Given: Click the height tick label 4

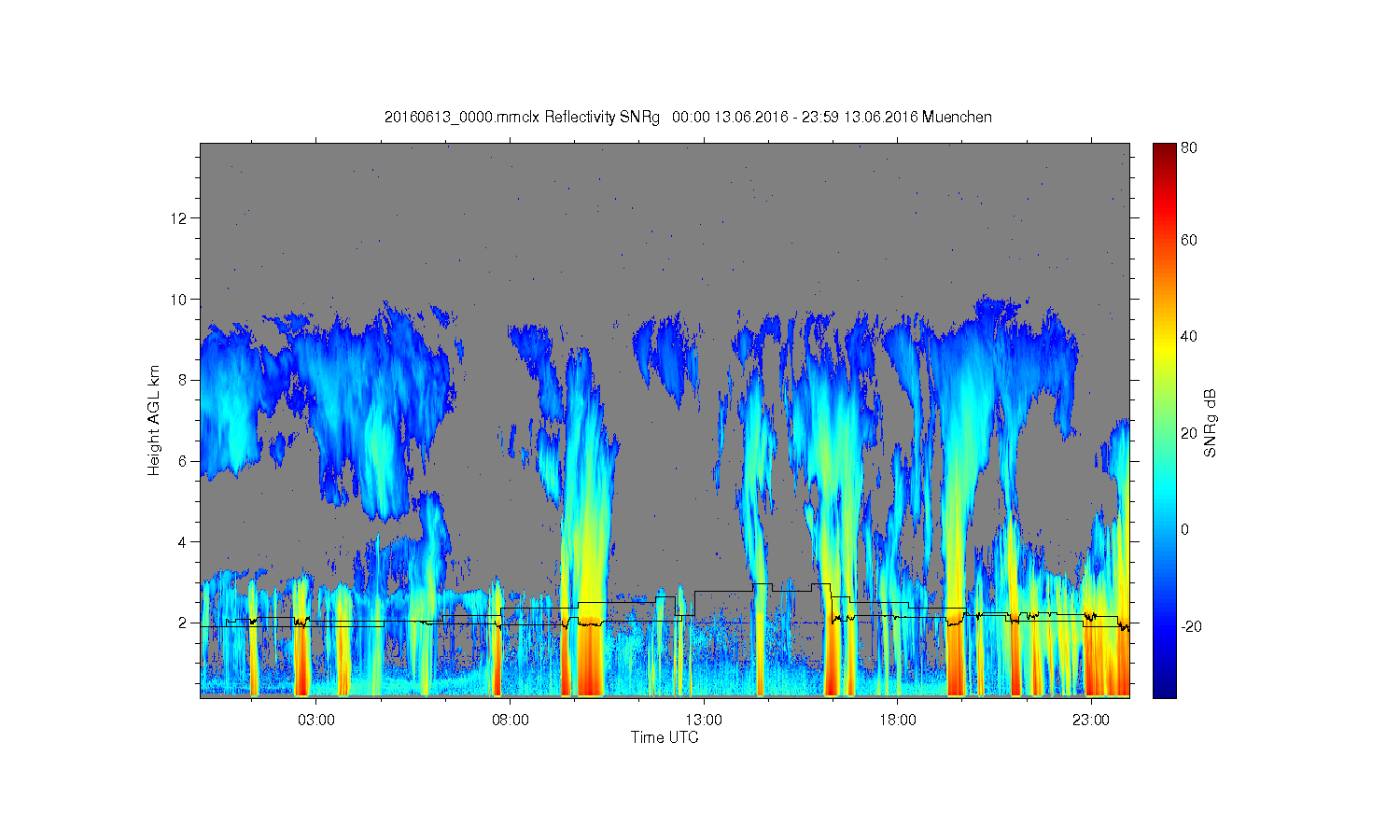Looking at the screenshot, I should point(183,542).
